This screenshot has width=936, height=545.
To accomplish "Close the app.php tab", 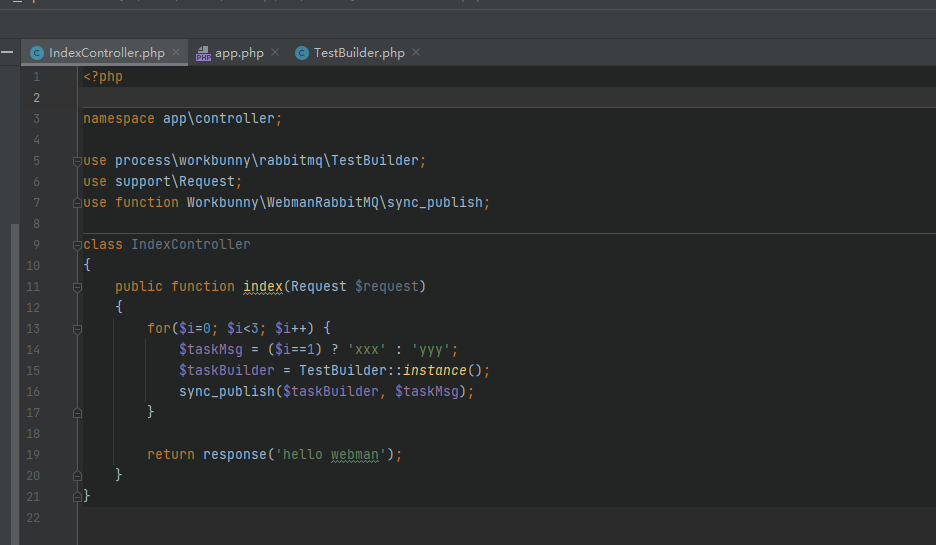I will tap(275, 53).
